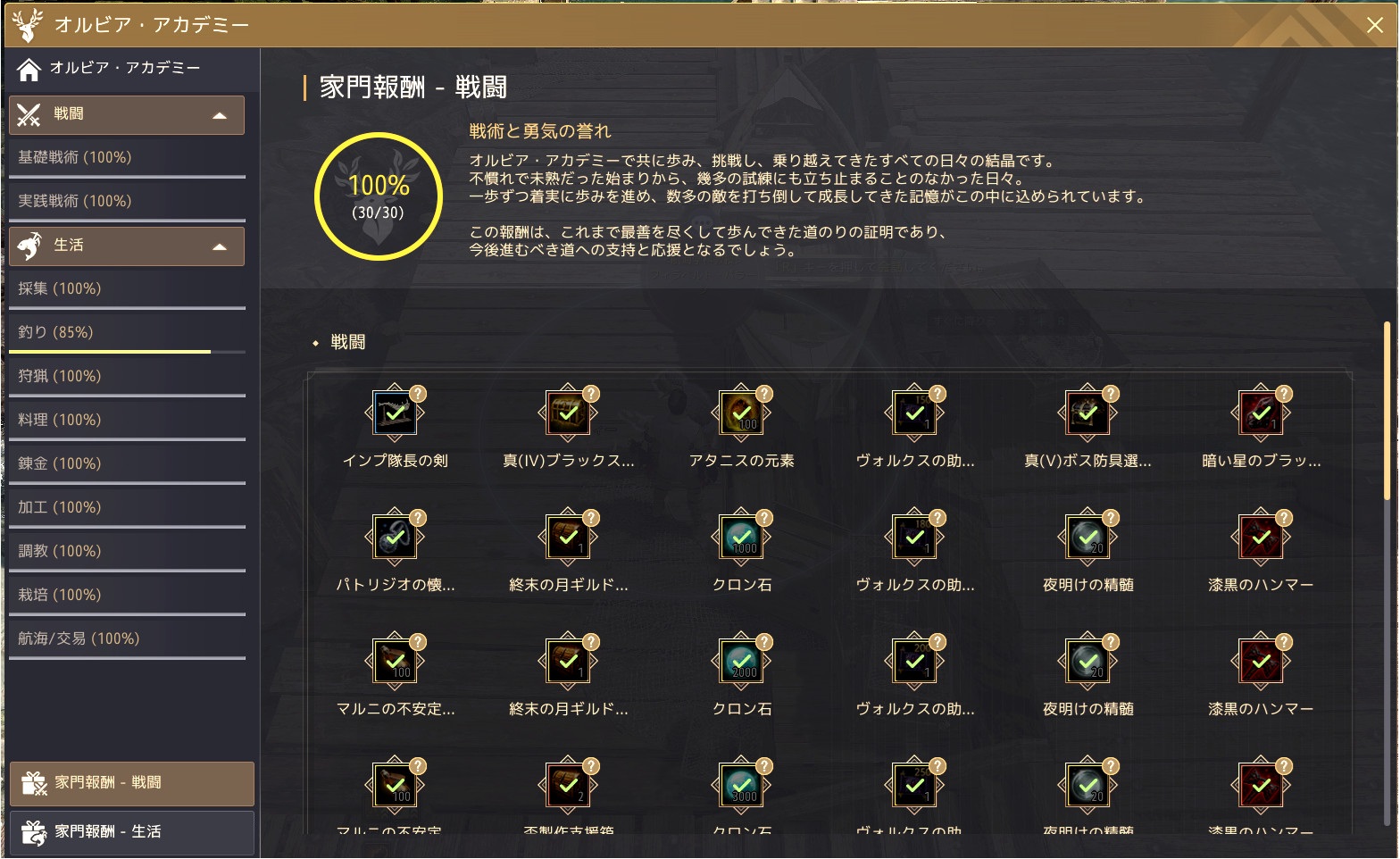
Task: Click the パトリジオの懐 reward icon
Action: pyautogui.click(x=395, y=538)
